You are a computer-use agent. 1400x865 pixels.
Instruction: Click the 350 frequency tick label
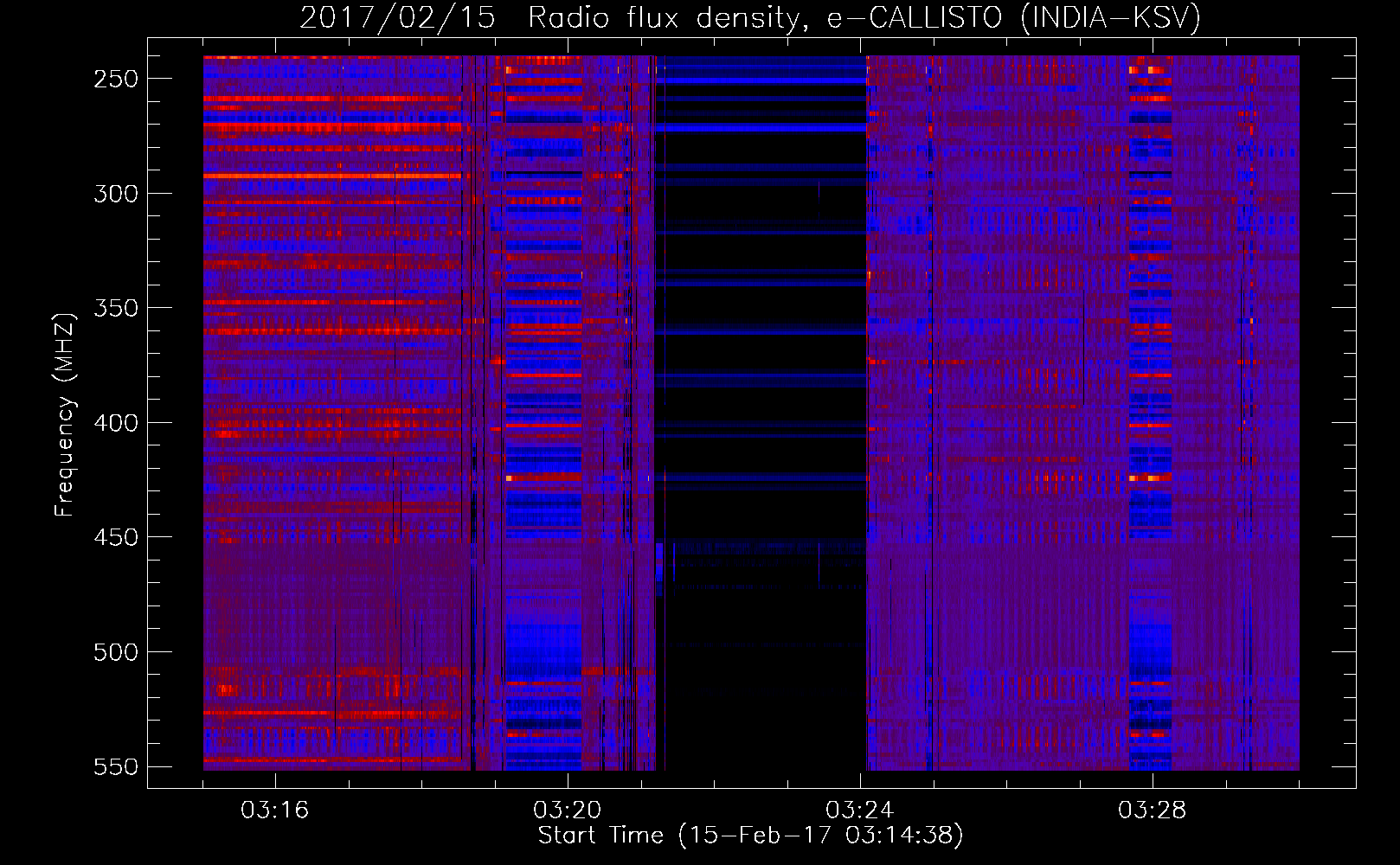[x=116, y=308]
